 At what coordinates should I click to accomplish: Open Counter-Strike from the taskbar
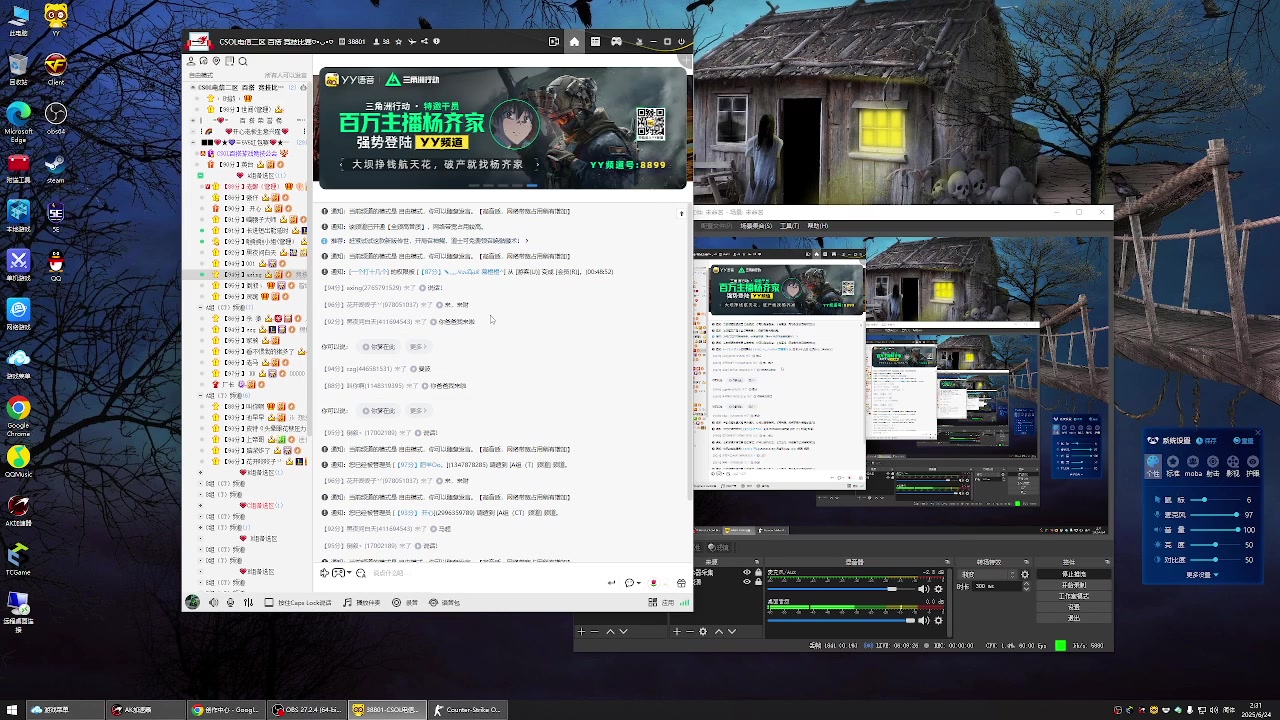(x=467, y=710)
